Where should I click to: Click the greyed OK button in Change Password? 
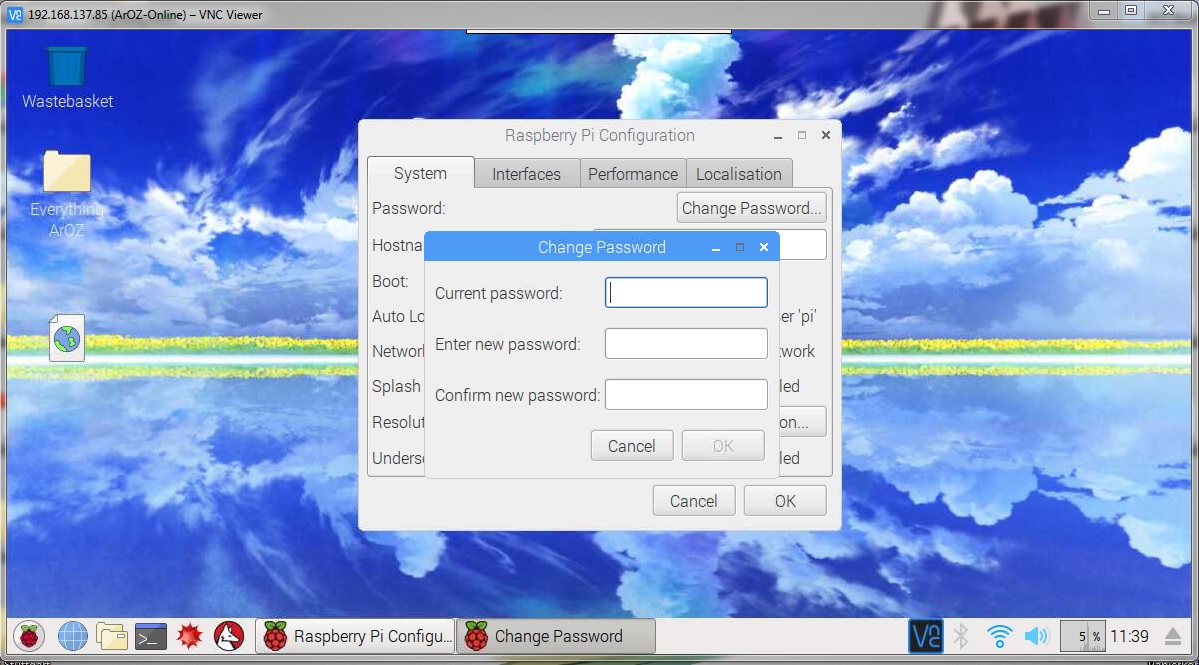(723, 446)
